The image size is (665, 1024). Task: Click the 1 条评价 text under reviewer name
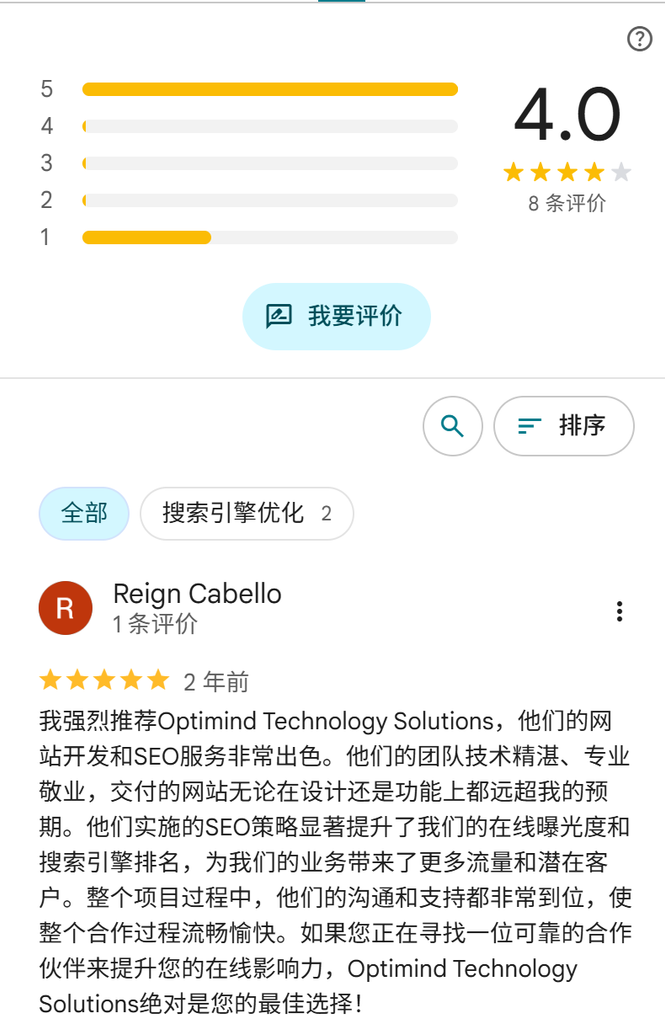155,624
